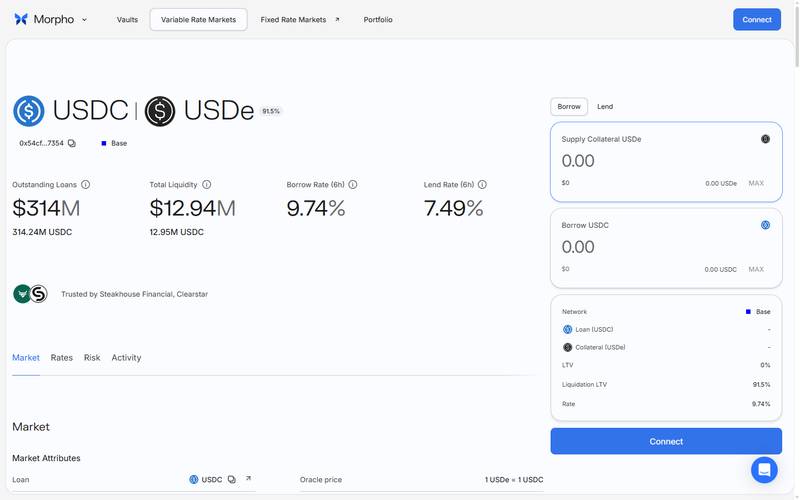The image size is (800, 500).
Task: Click the 0x54cf...7354 address text
Action: click(41, 143)
